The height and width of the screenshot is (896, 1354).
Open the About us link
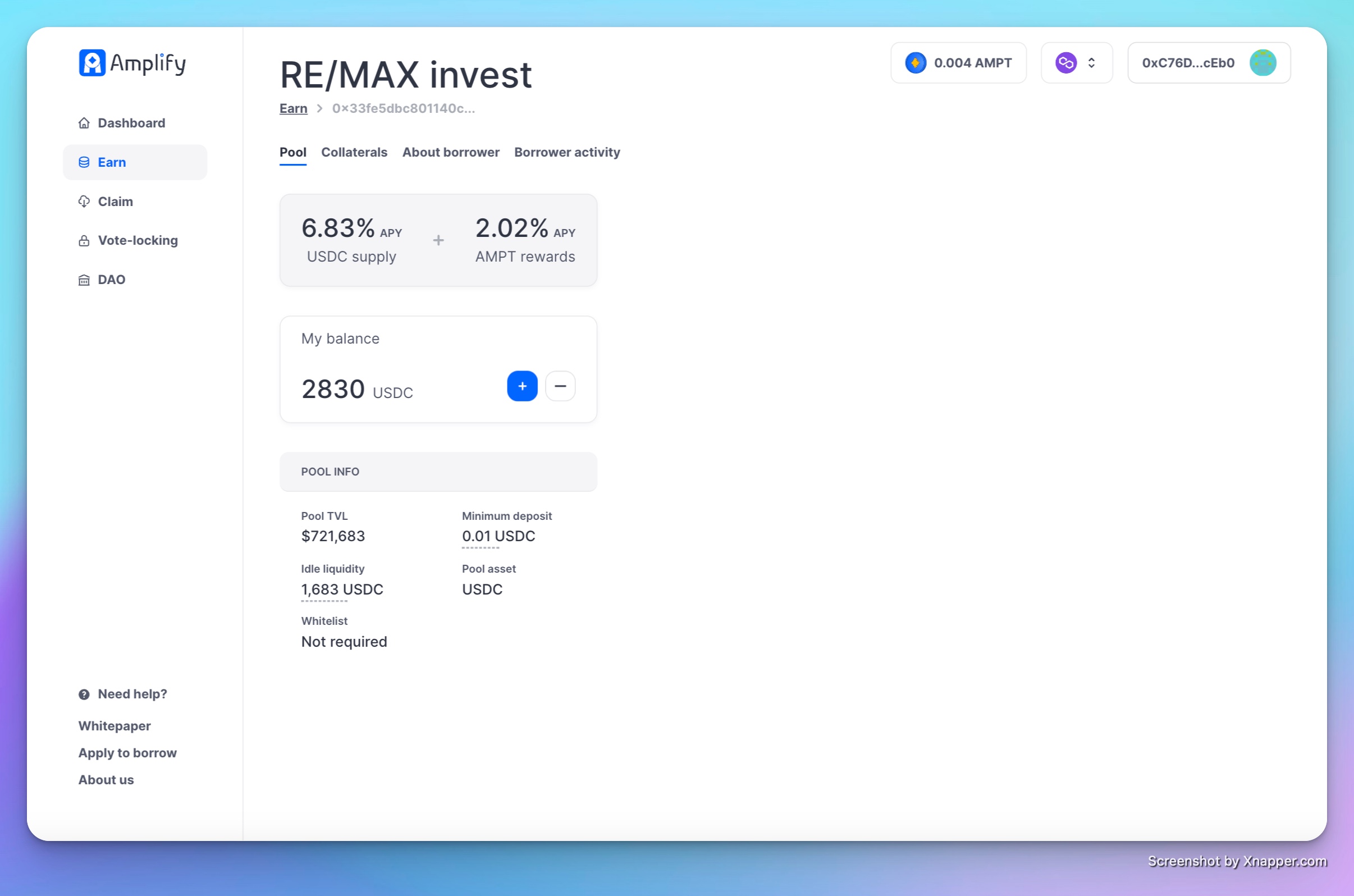point(106,780)
